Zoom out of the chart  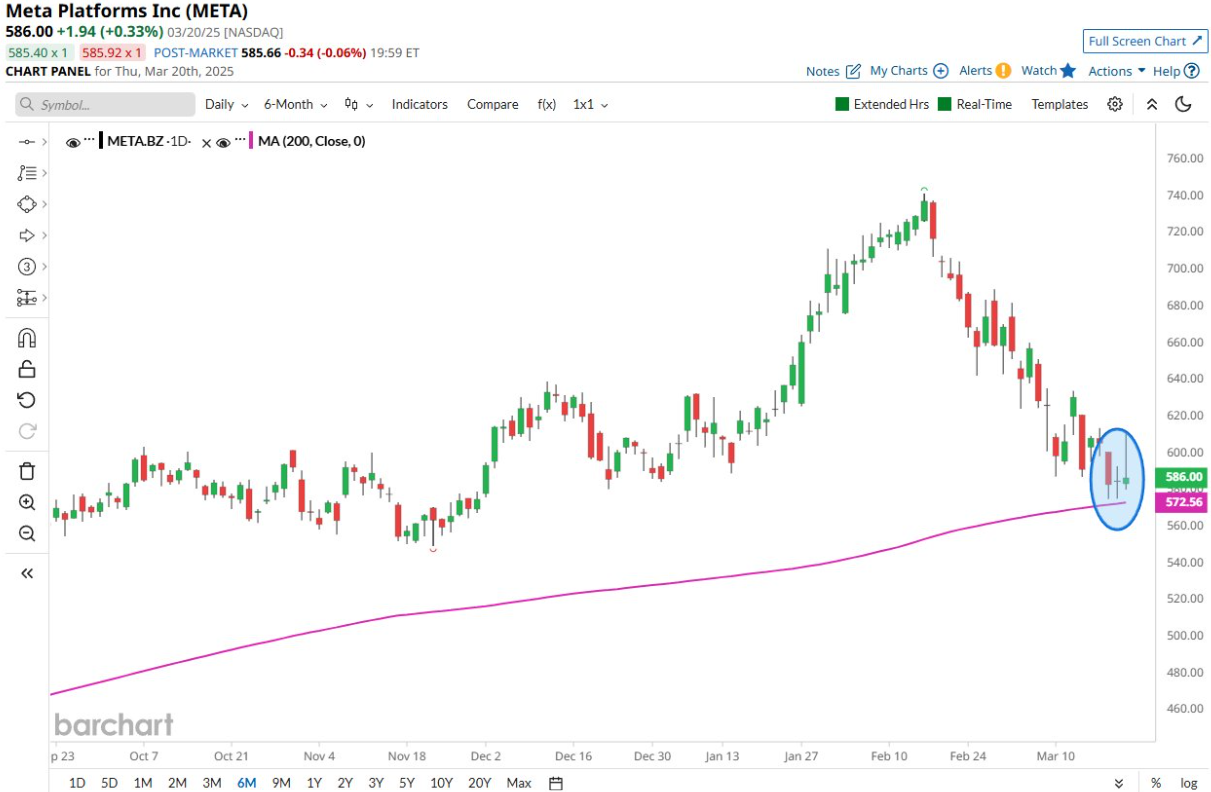pyautogui.click(x=27, y=534)
